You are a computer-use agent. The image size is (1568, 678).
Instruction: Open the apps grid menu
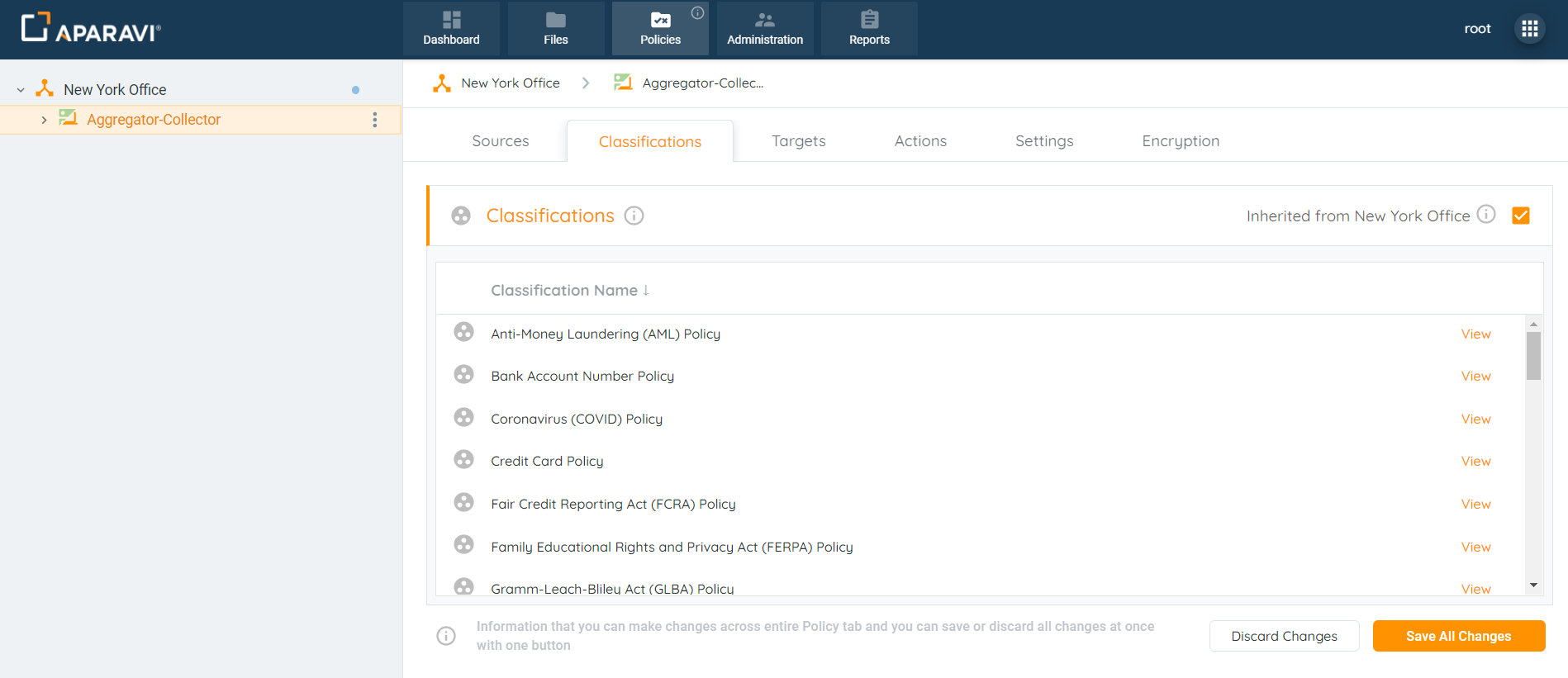1529,29
